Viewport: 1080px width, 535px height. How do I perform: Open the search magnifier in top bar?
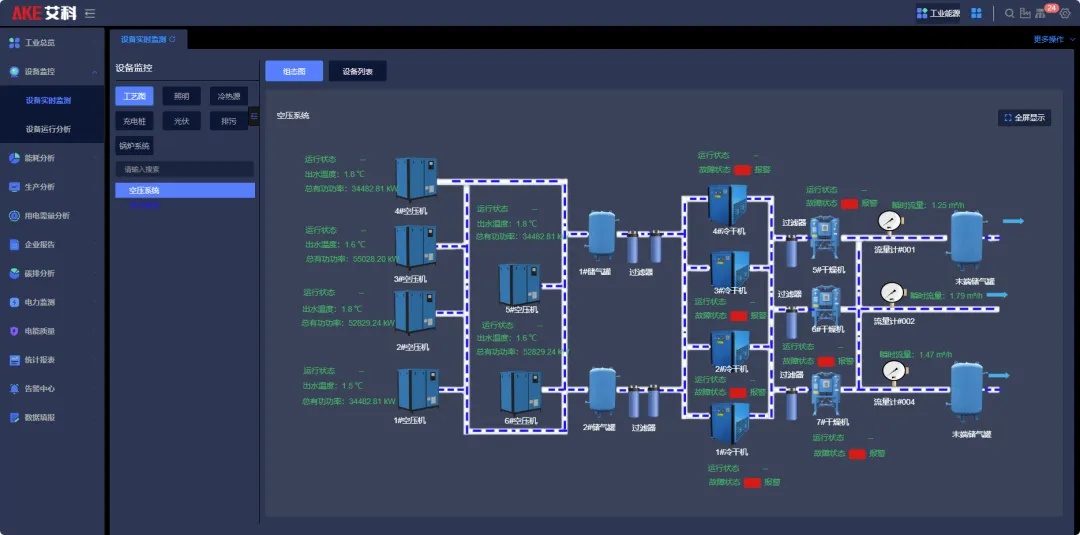point(1009,13)
